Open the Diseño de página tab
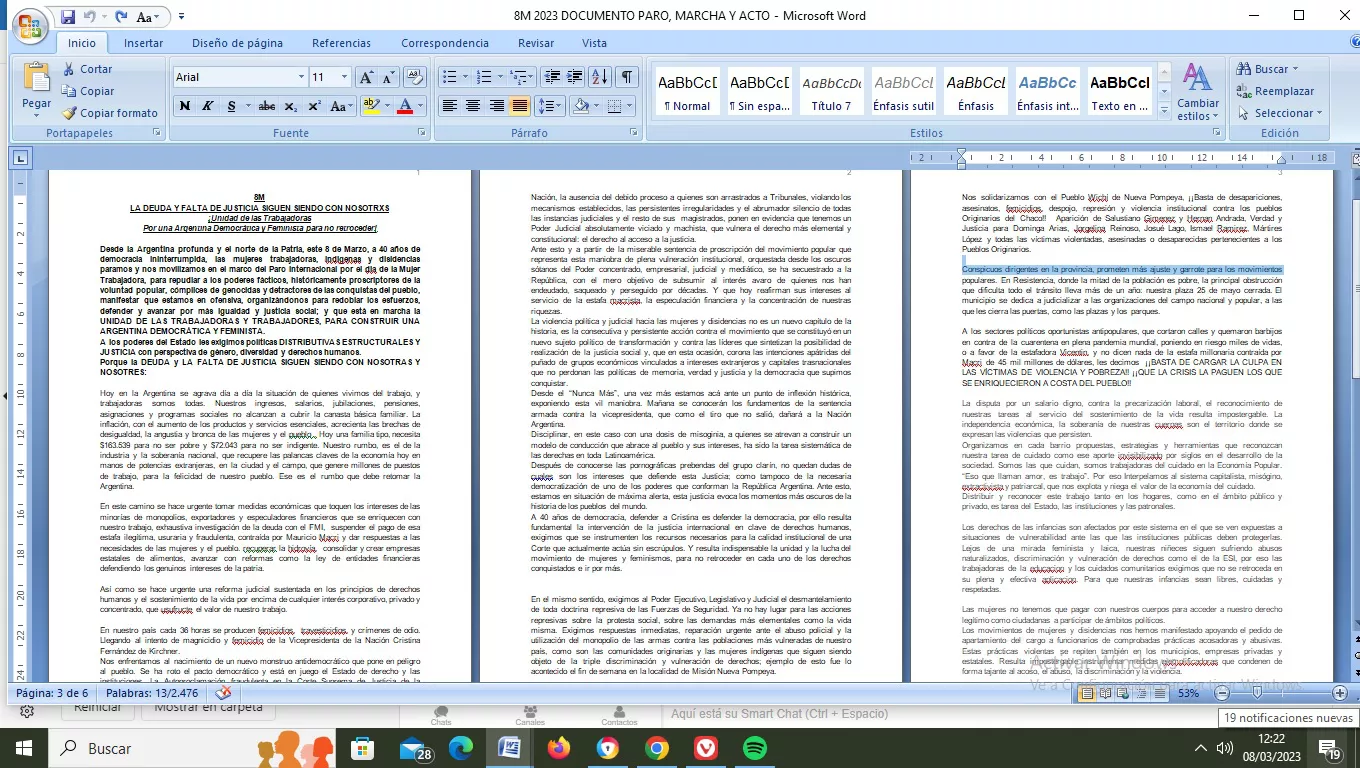The height and width of the screenshot is (768, 1360). pos(237,43)
